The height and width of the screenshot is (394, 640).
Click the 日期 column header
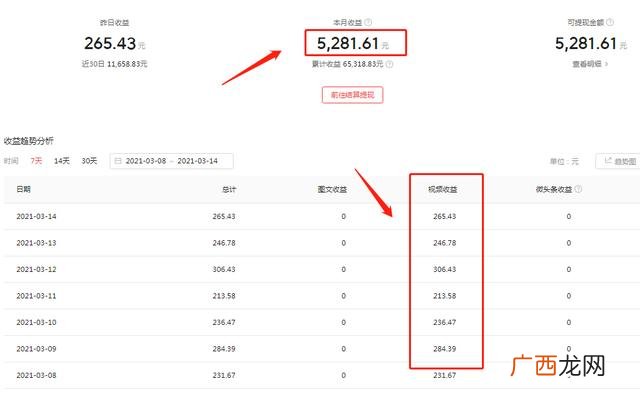point(24,189)
